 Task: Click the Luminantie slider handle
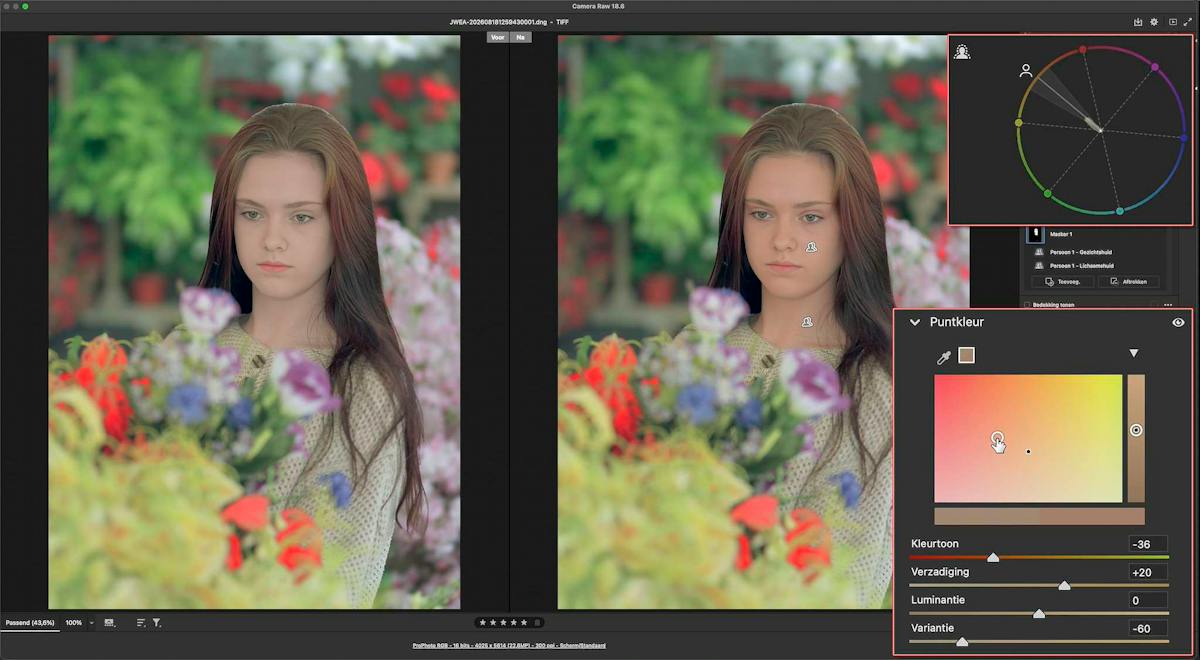[1039, 614]
